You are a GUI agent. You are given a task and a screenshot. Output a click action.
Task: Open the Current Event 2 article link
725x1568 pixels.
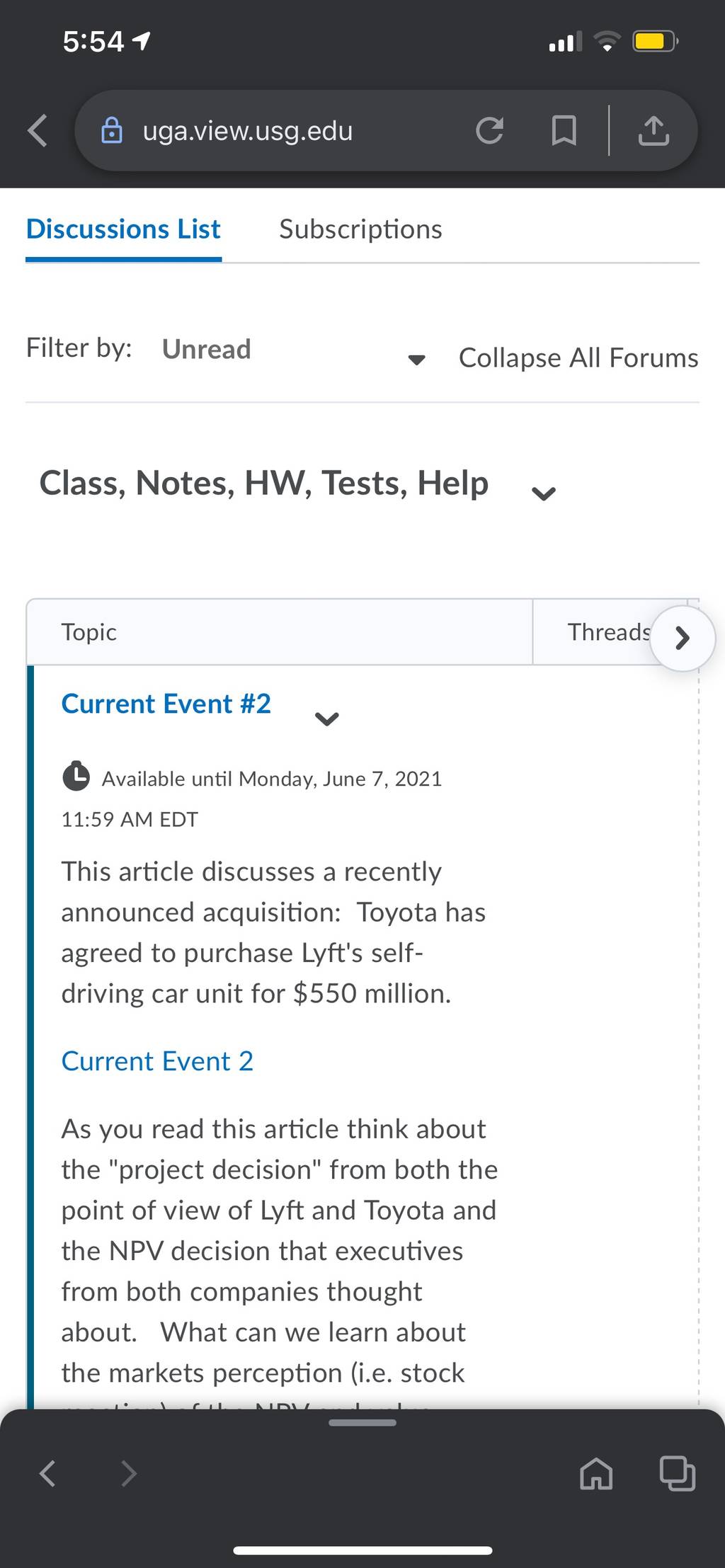[157, 1061]
